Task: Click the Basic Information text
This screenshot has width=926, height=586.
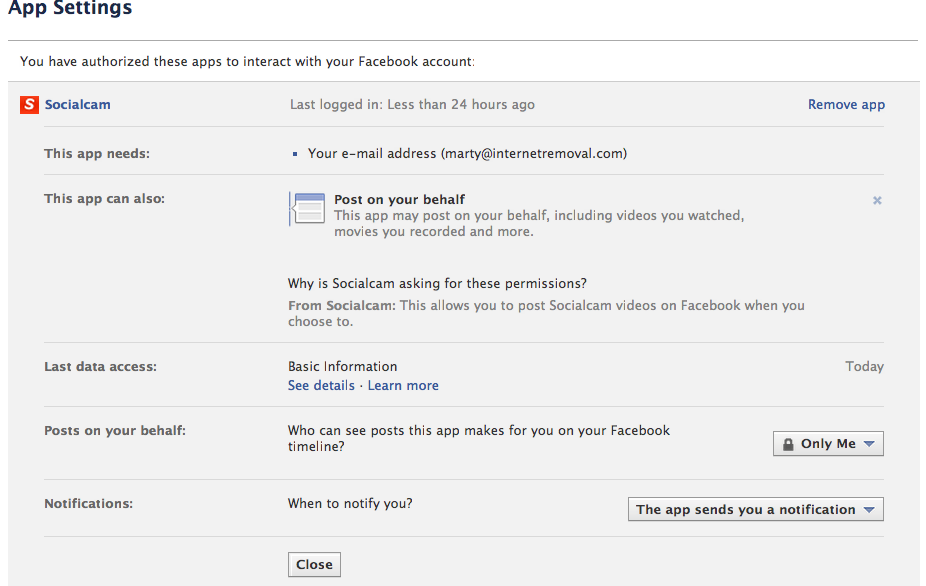Action: coord(343,366)
